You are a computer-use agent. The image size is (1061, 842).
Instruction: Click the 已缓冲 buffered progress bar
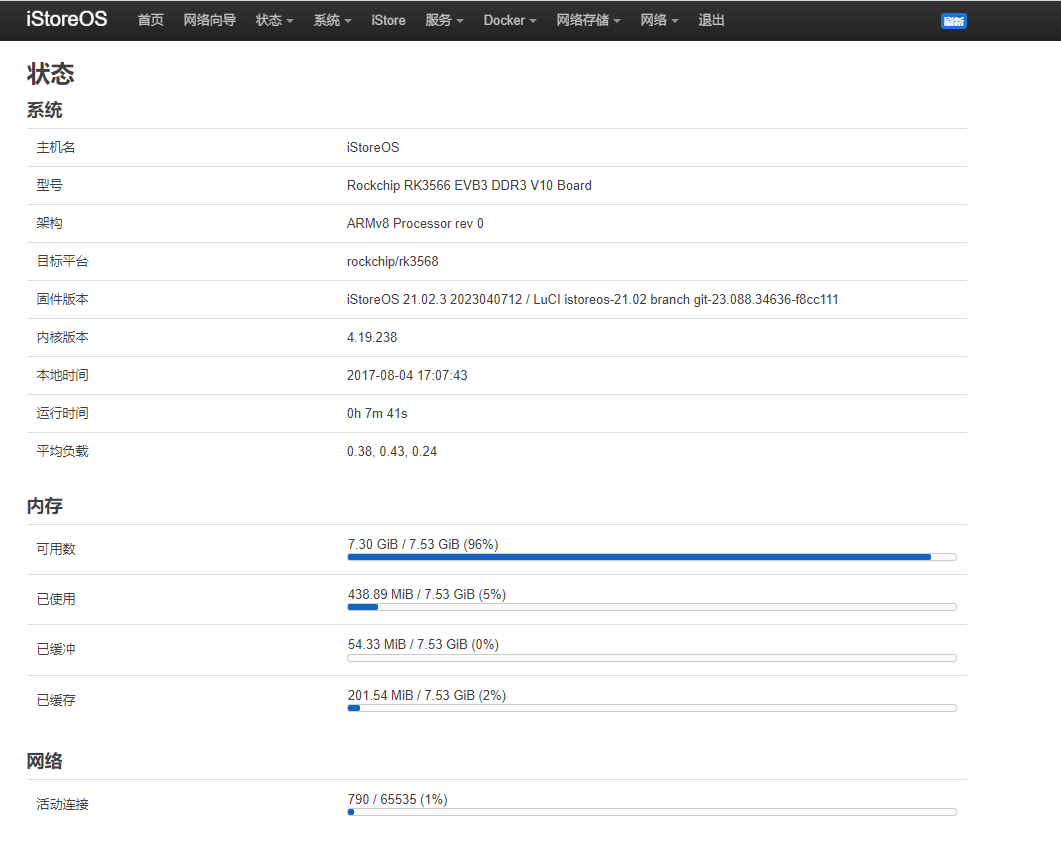(x=651, y=658)
